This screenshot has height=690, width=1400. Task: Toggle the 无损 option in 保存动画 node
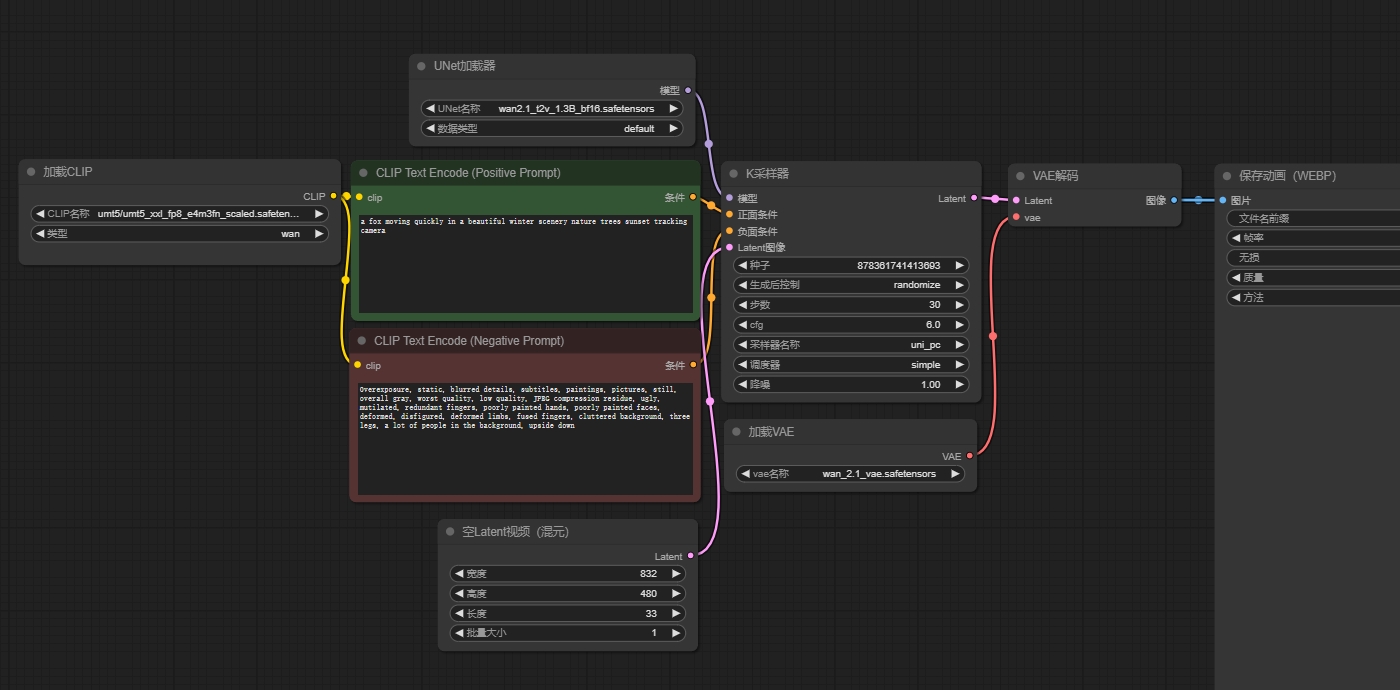(1310, 258)
